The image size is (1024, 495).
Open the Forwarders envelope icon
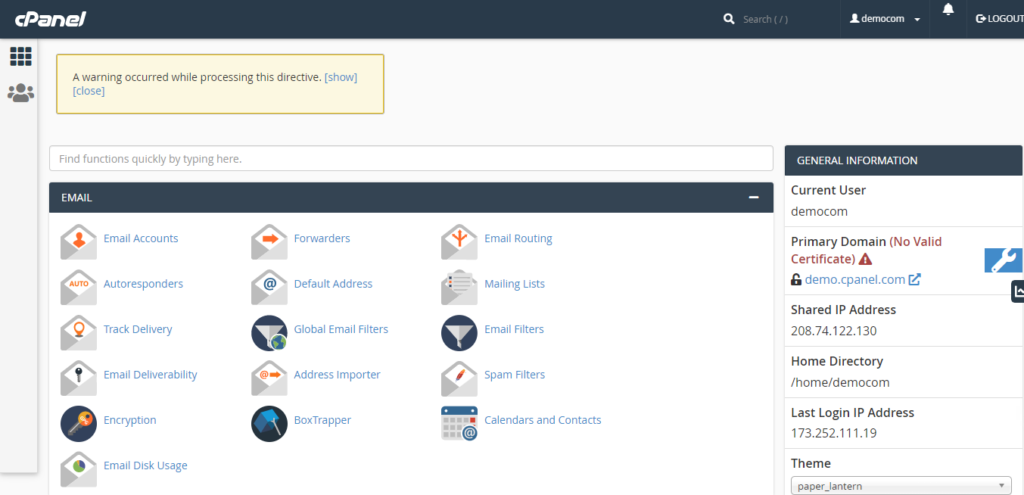[x=269, y=242]
